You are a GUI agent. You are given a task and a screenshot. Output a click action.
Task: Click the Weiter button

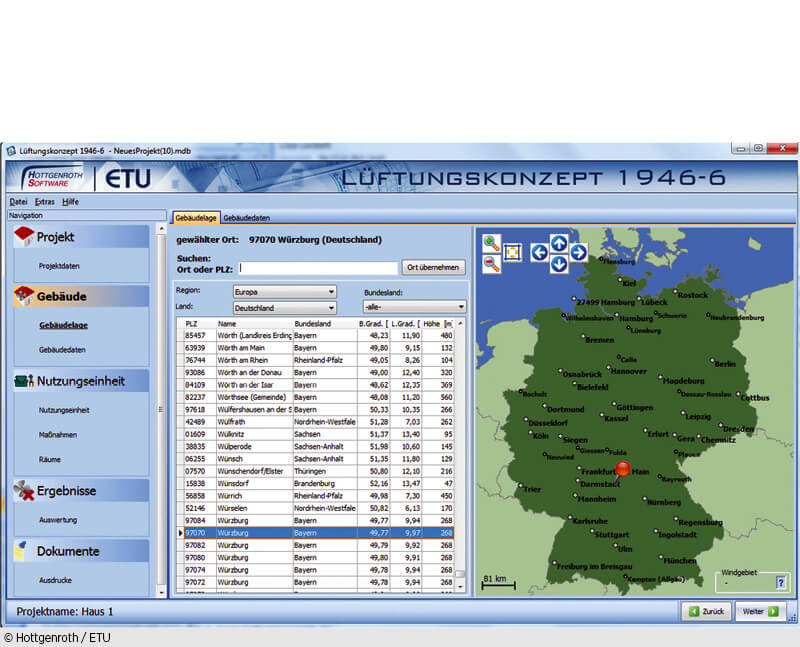(x=760, y=611)
